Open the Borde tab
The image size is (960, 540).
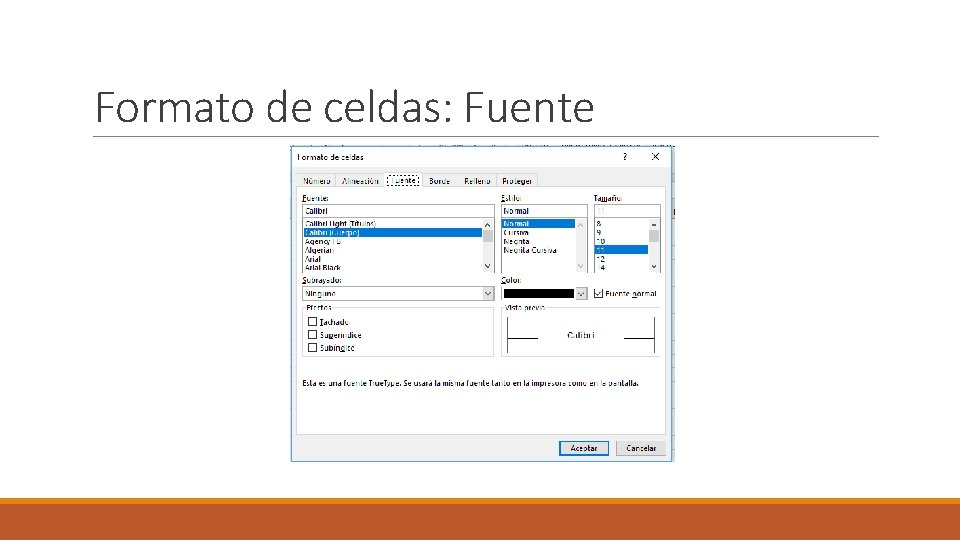[x=439, y=181]
